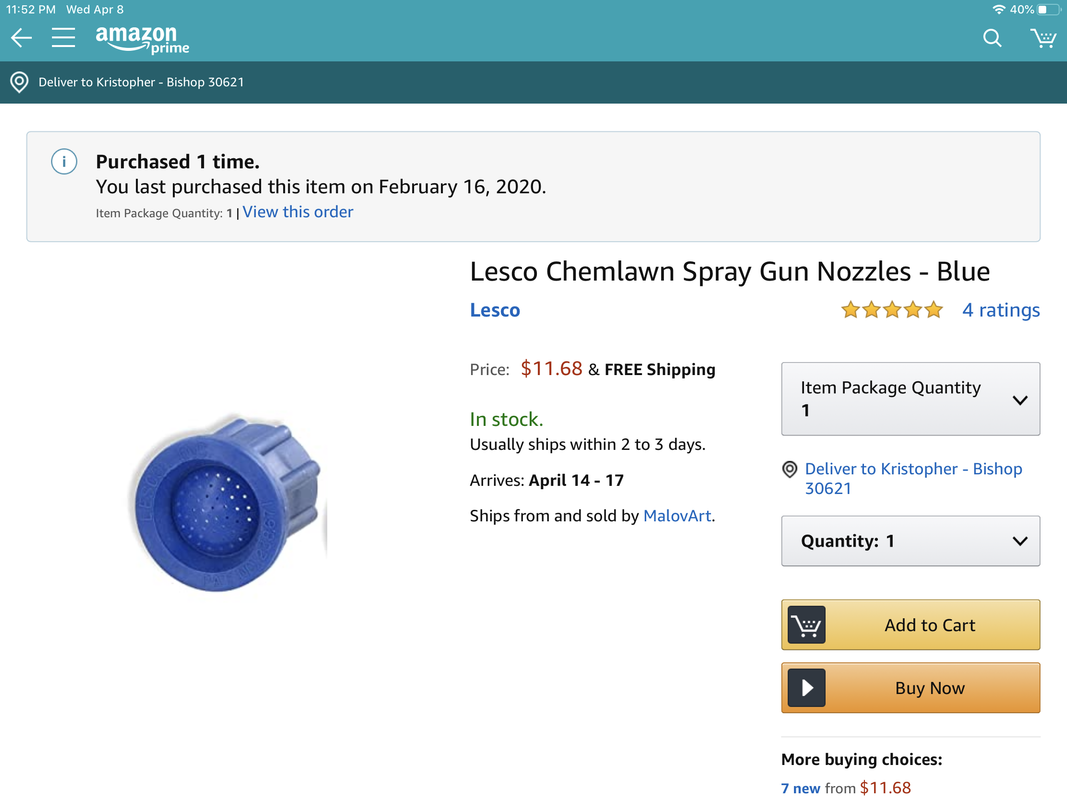Image resolution: width=1067 pixels, height=800 pixels.
Task: Tap the info icon in purchase notice
Action: click(64, 162)
